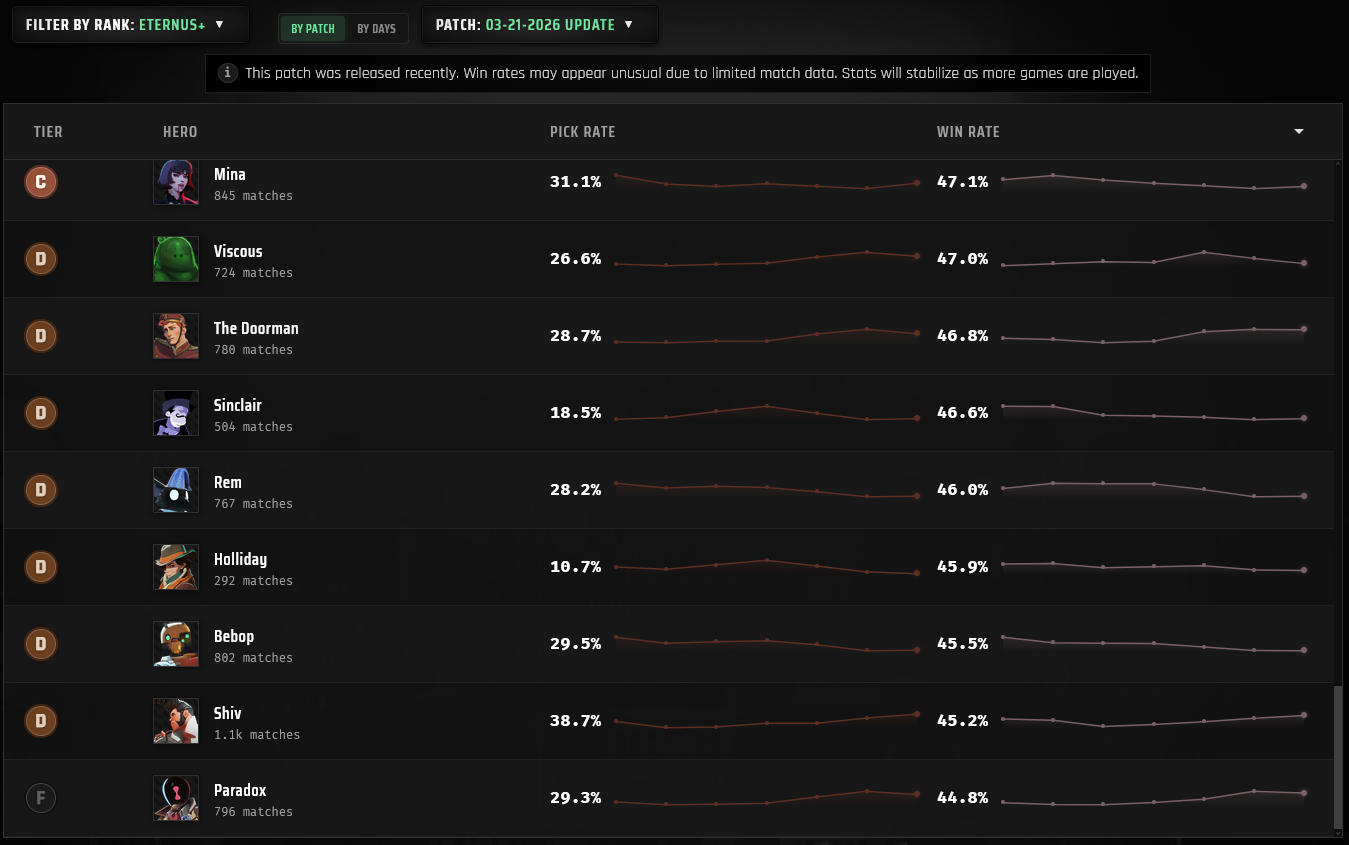Click Bebop's 802 matches text

[253, 658]
